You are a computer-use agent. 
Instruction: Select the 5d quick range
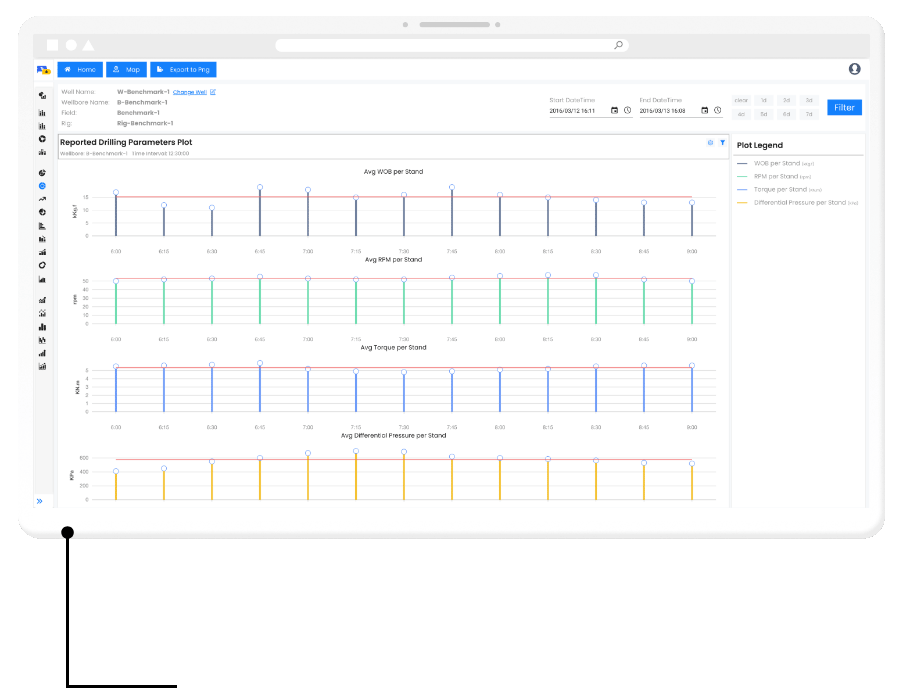(764, 114)
